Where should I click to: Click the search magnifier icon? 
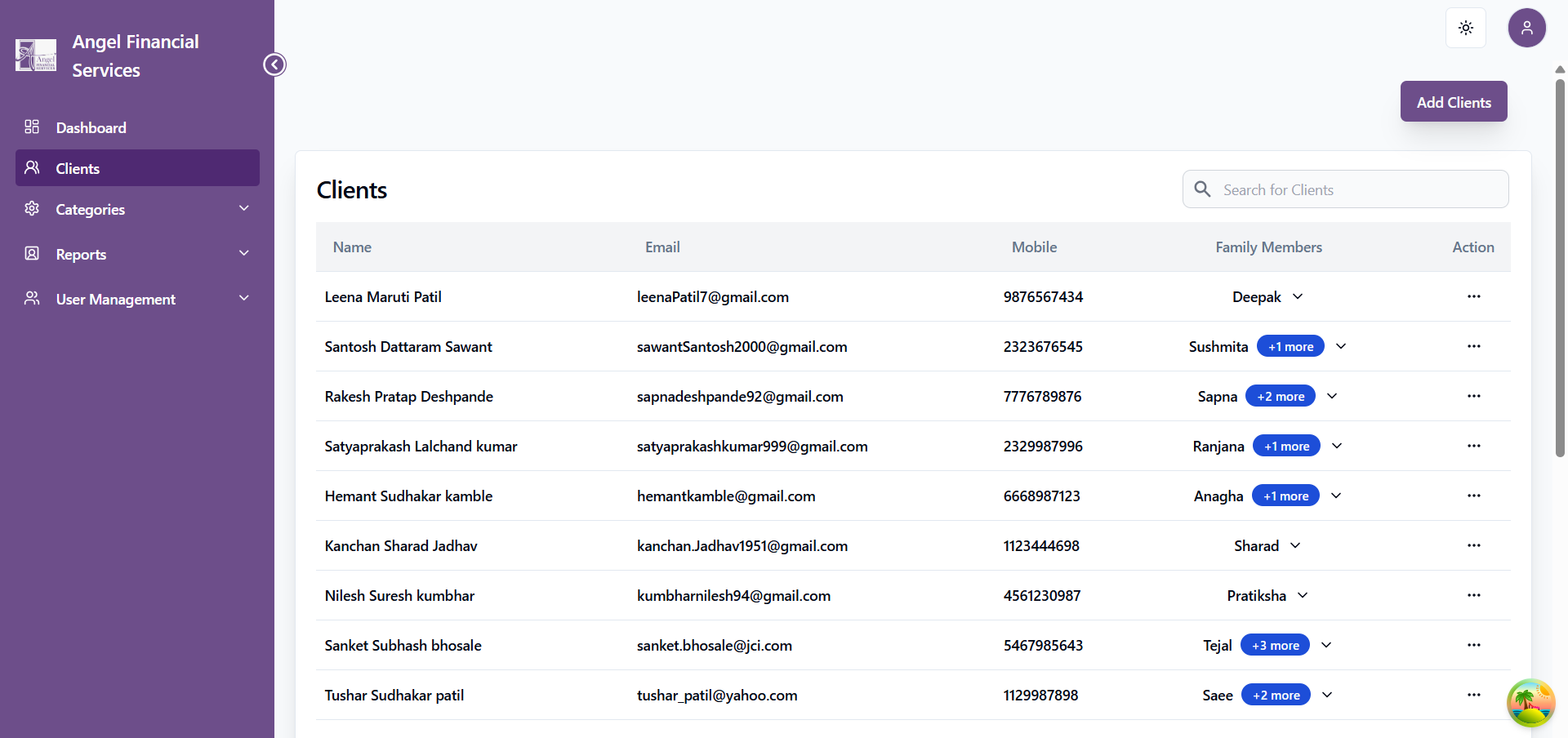pyautogui.click(x=1202, y=189)
